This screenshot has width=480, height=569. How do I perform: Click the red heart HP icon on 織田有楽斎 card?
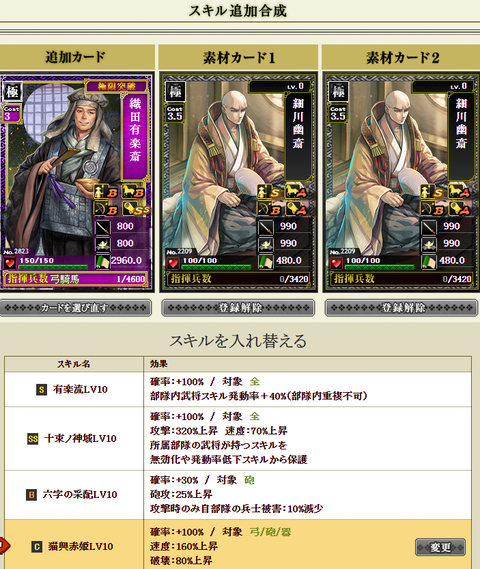[x=10, y=263]
